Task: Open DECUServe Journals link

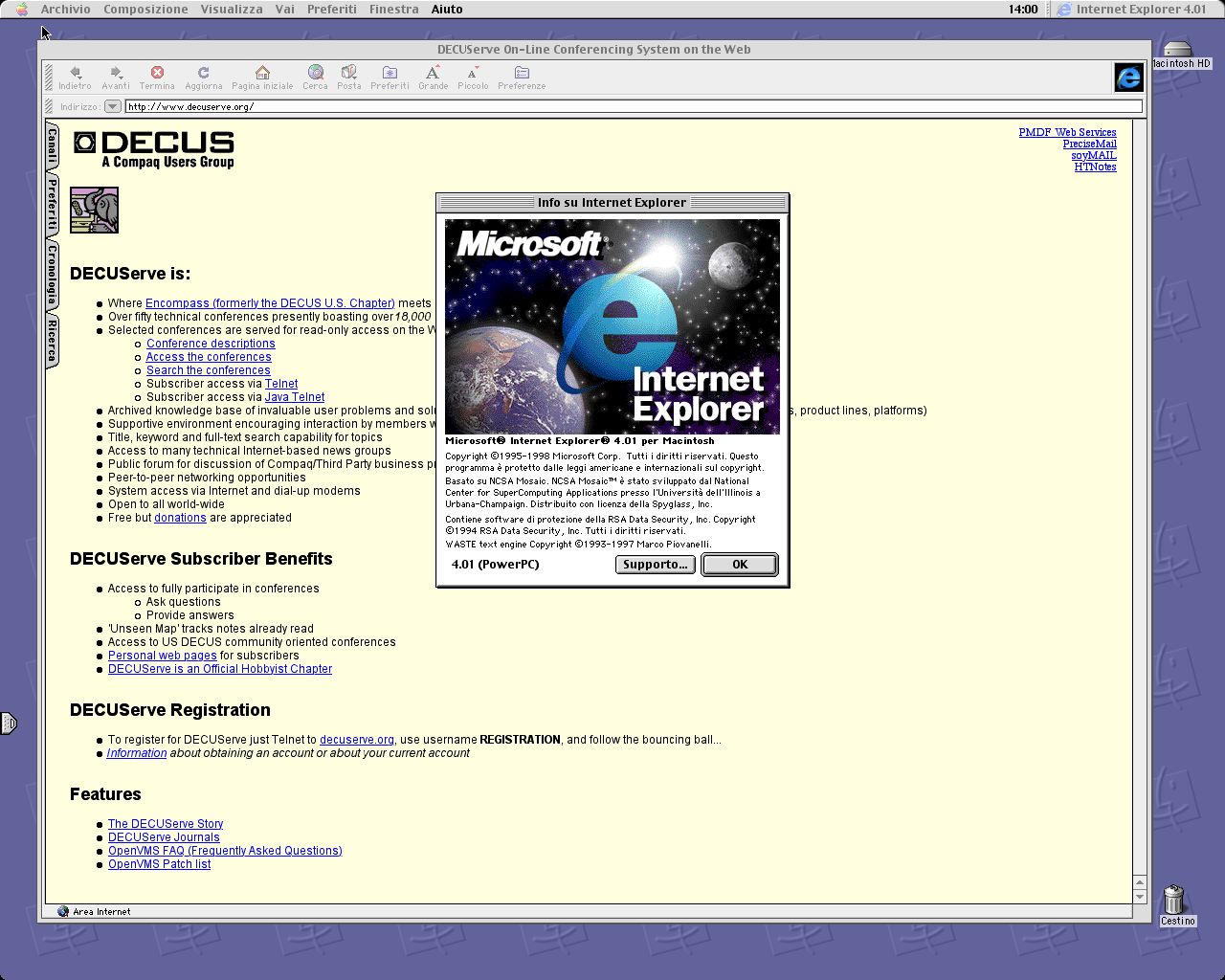Action: 164,837
